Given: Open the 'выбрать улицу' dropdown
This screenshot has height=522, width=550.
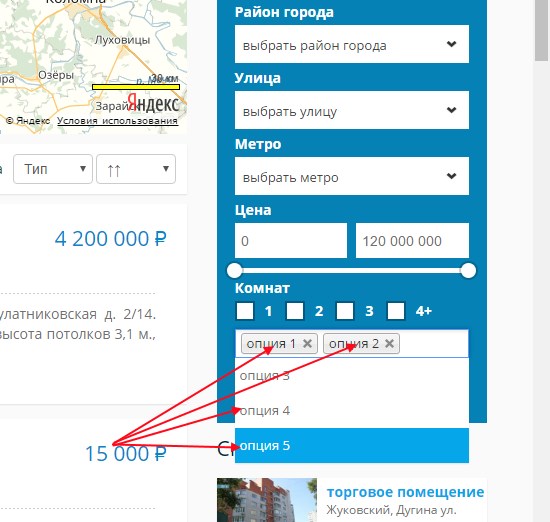Looking at the screenshot, I should point(352,110).
